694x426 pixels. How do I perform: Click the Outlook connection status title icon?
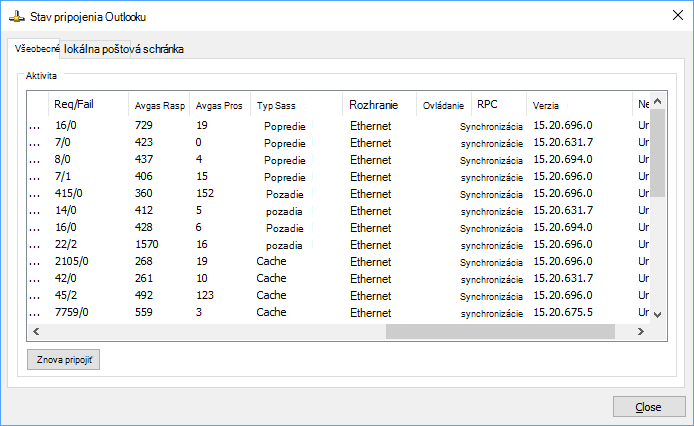point(17,17)
